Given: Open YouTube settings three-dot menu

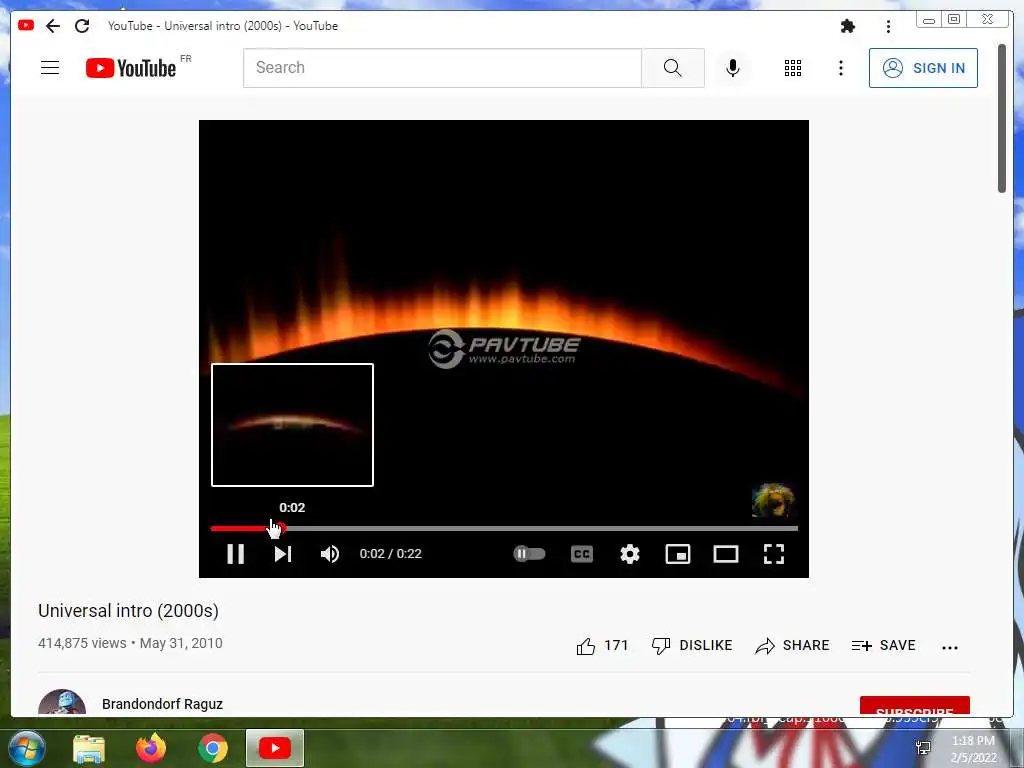Looking at the screenshot, I should [x=841, y=68].
